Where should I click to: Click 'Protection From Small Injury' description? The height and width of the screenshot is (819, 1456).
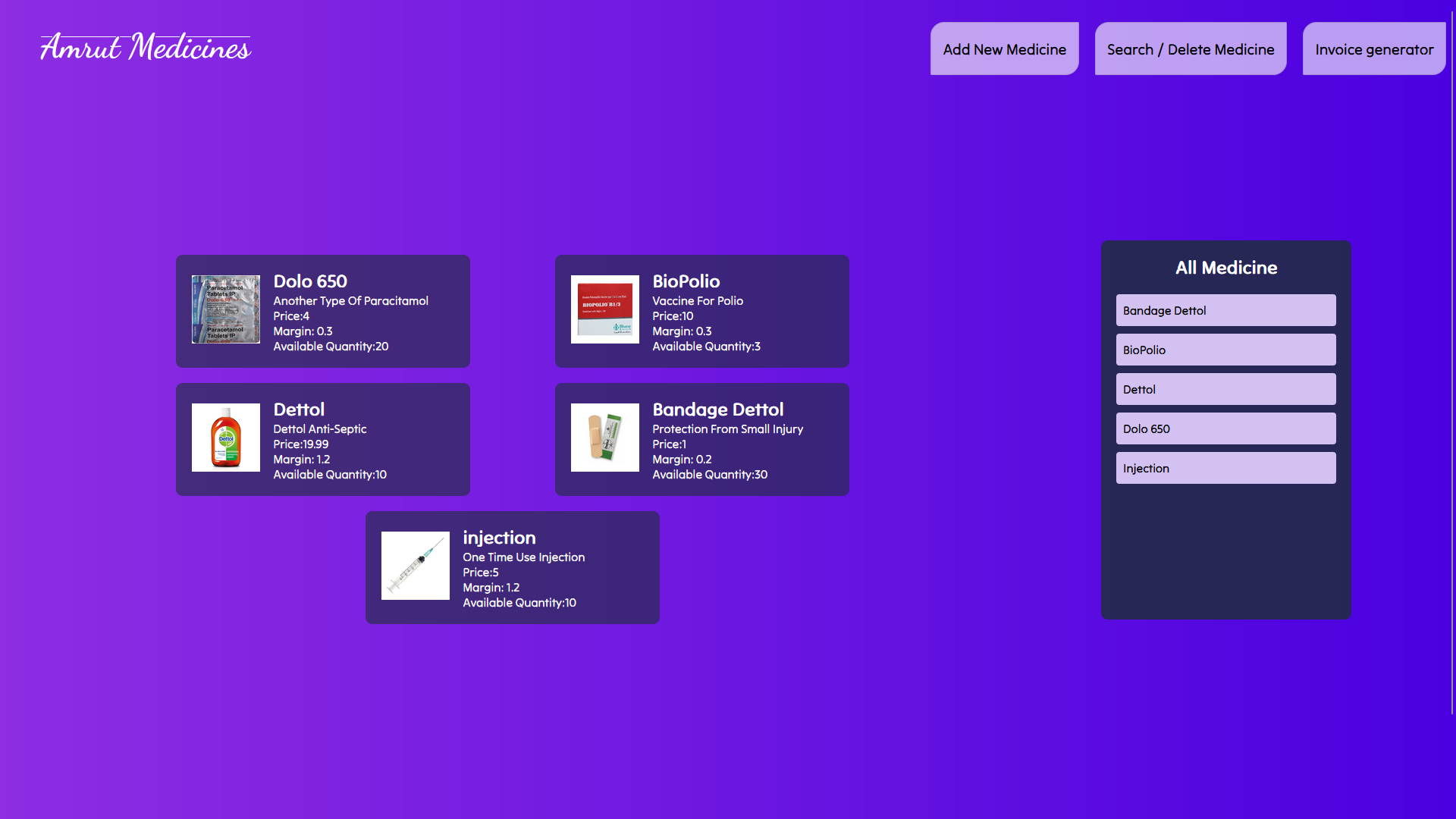point(727,429)
